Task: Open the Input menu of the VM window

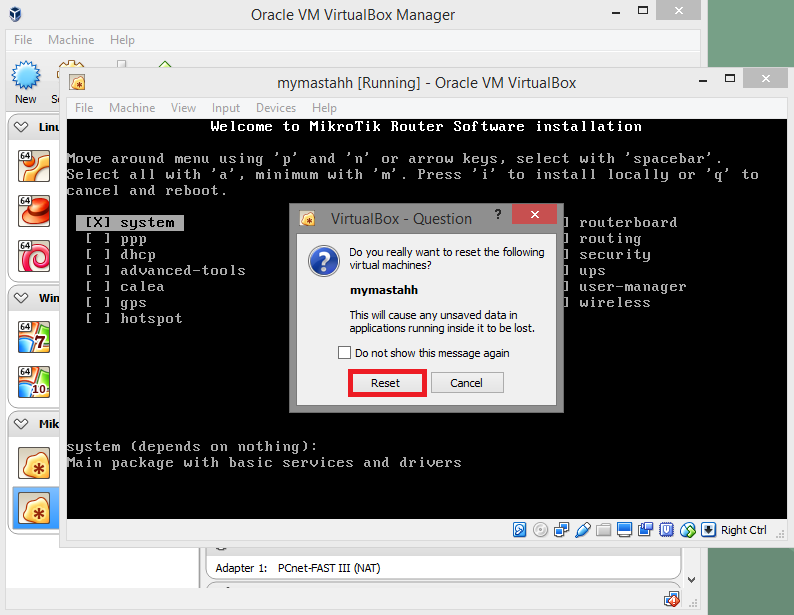Action: [x=226, y=108]
